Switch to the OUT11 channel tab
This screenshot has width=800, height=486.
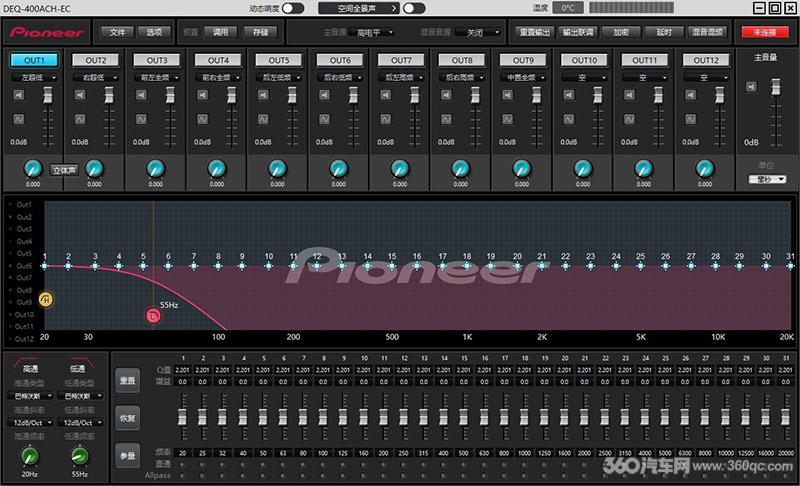pos(645,60)
